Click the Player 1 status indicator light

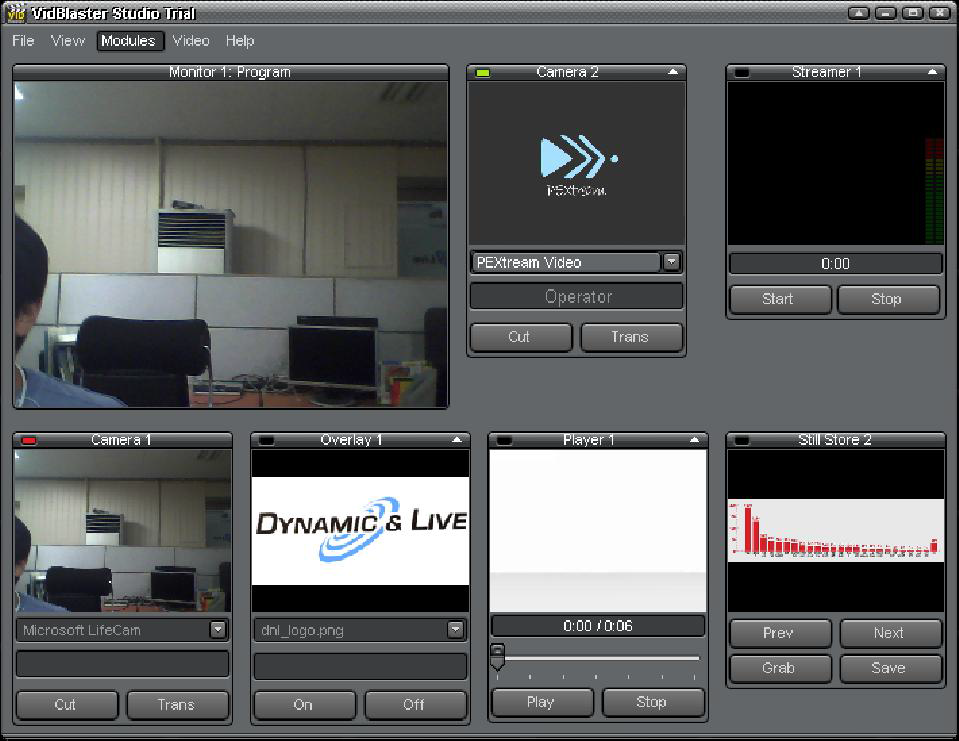pyautogui.click(x=504, y=440)
